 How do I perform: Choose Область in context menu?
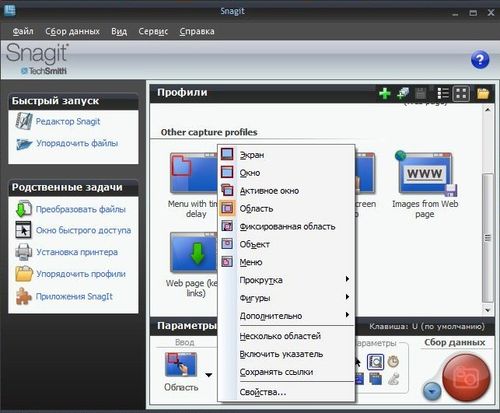[286, 209]
